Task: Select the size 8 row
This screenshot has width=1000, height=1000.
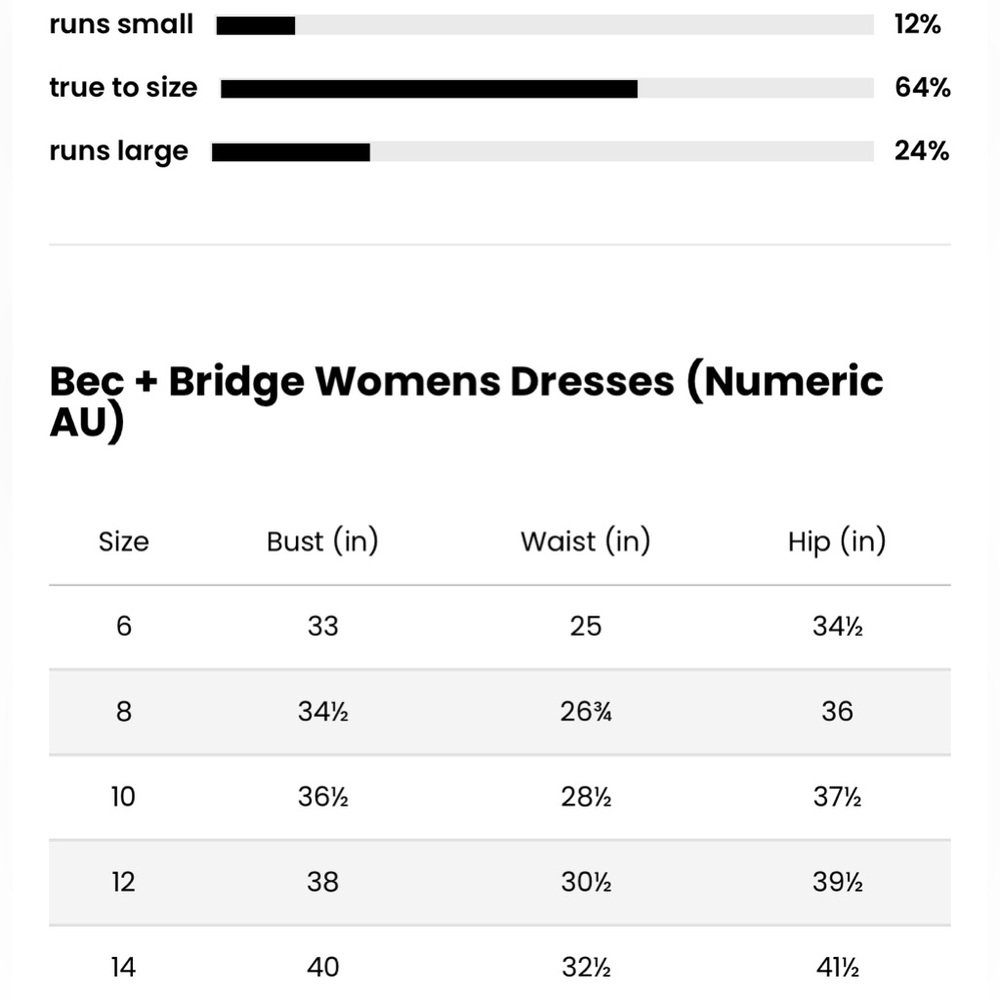Action: pyautogui.click(x=500, y=712)
